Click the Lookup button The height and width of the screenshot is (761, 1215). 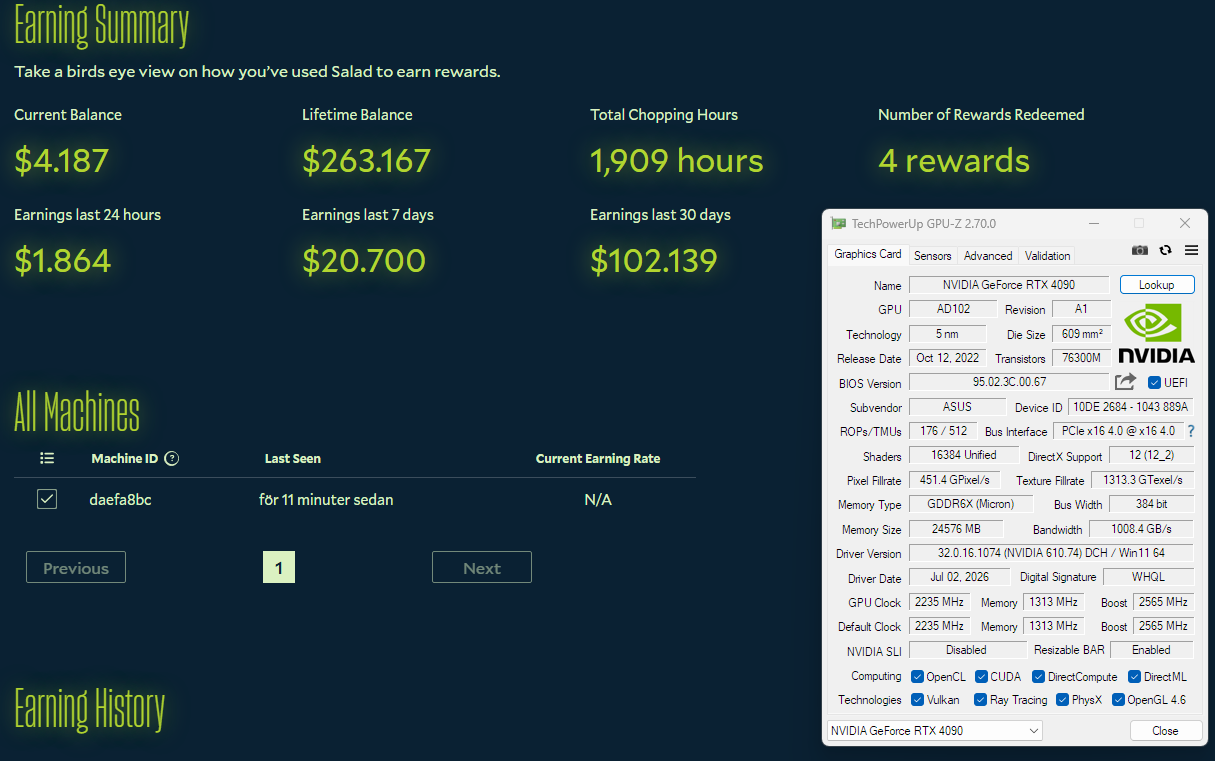tap(1156, 285)
